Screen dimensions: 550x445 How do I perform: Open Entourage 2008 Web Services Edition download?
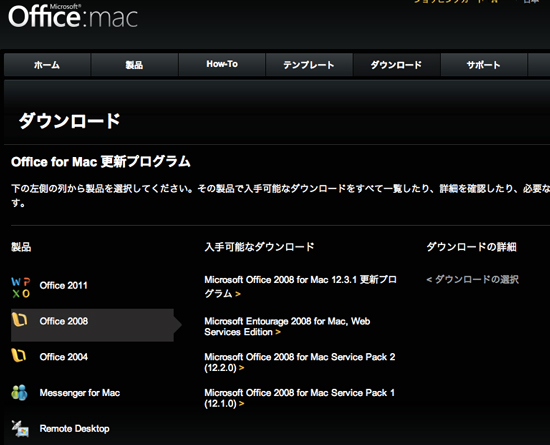287,326
